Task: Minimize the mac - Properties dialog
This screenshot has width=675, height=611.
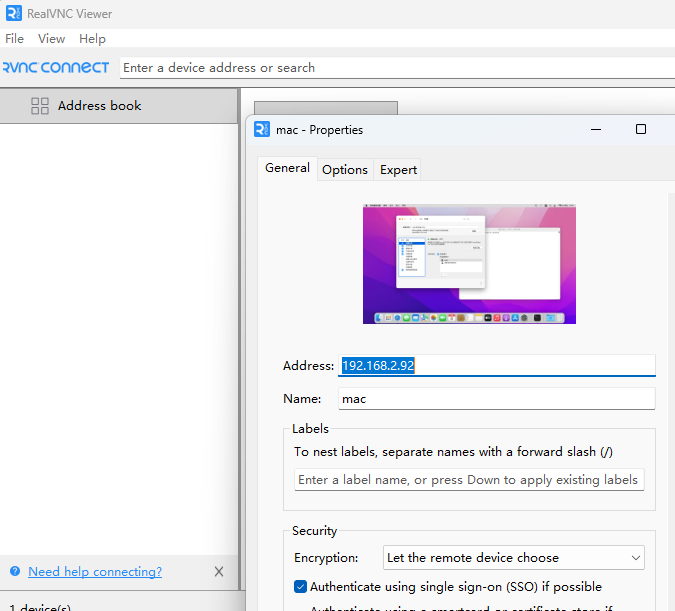Action: tap(596, 129)
